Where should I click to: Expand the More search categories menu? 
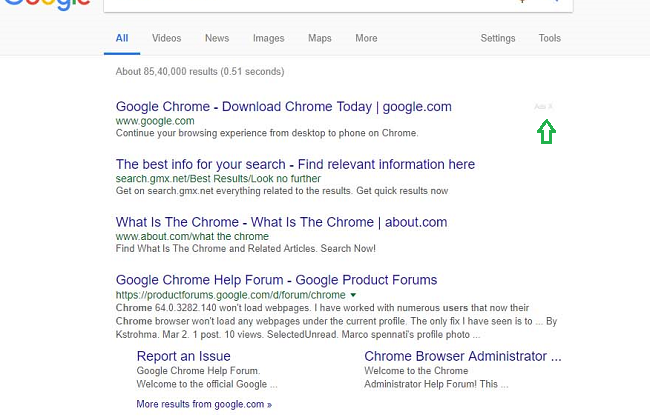(x=366, y=39)
